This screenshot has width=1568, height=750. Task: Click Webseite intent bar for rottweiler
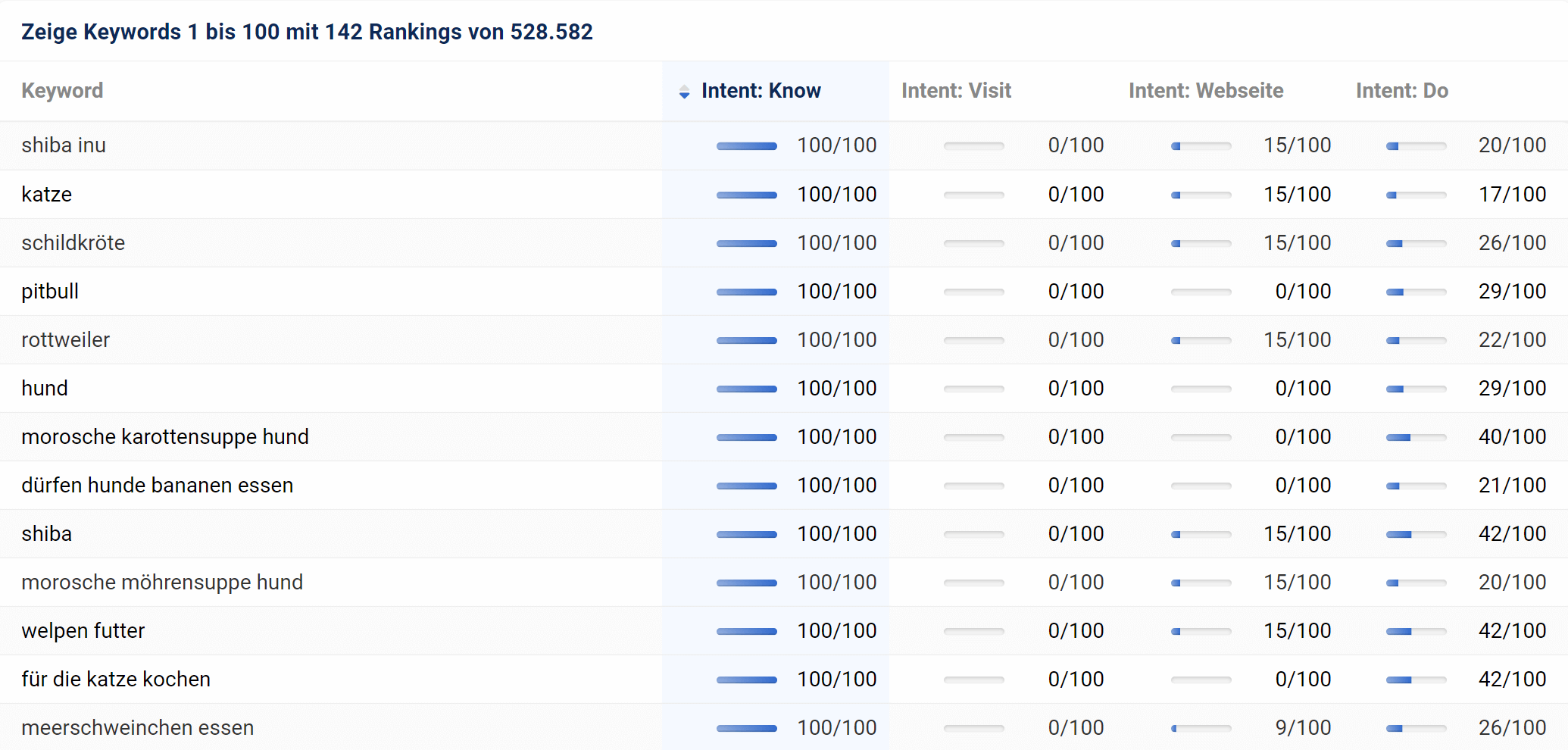[x=1201, y=340]
